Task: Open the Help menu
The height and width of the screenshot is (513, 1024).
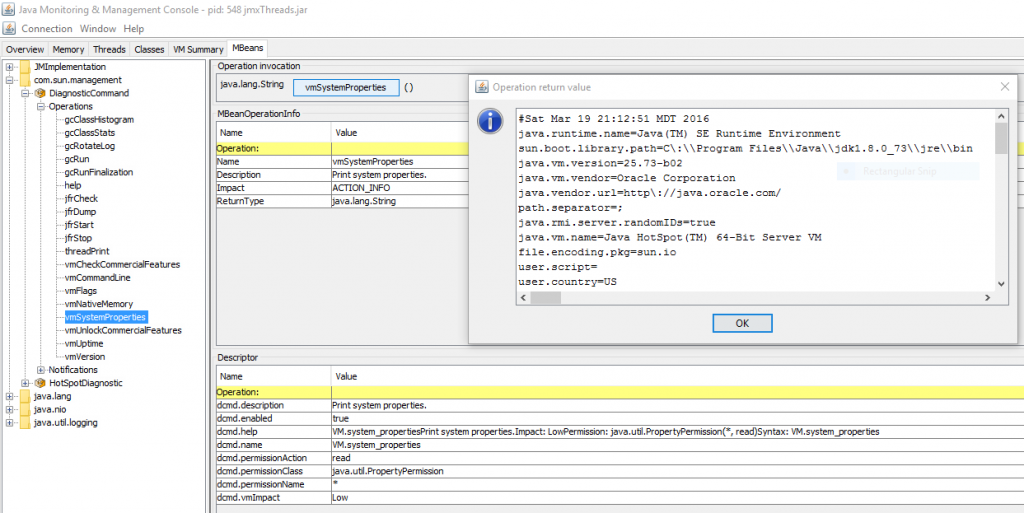Action: tap(134, 29)
